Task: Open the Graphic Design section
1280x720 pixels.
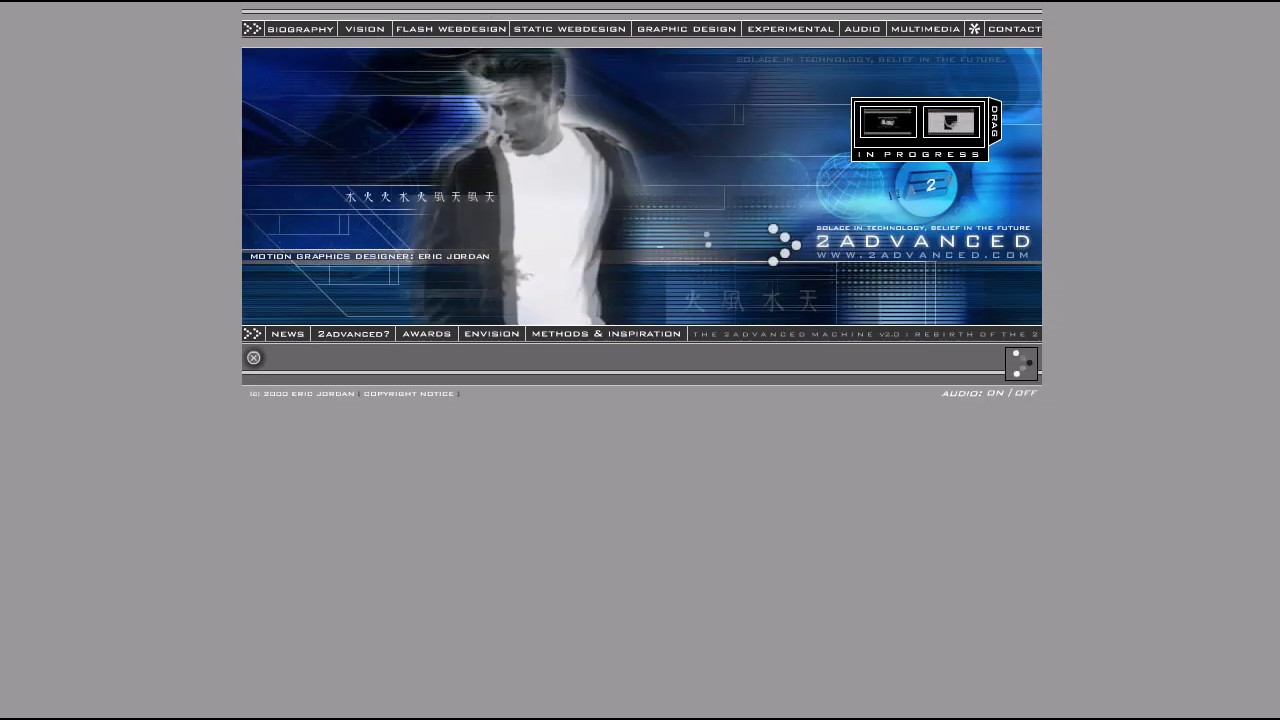Action: [686, 29]
